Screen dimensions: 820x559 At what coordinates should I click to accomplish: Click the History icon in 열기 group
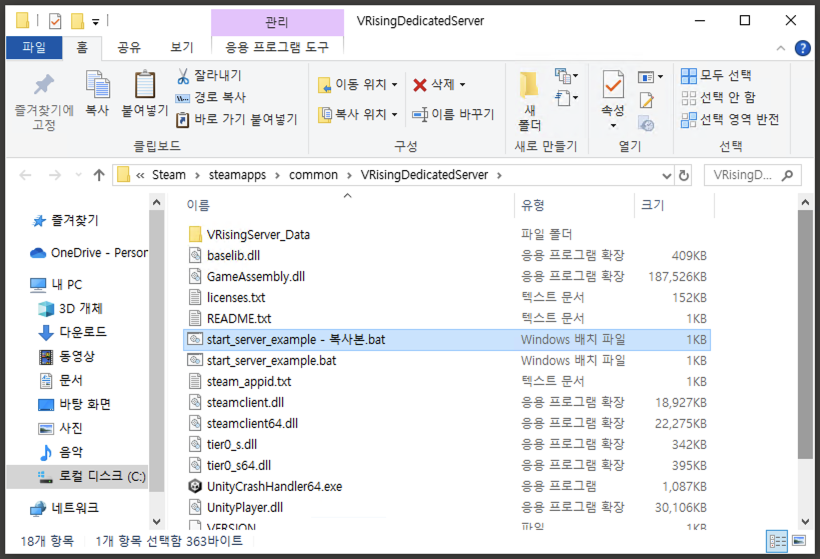tap(646, 124)
